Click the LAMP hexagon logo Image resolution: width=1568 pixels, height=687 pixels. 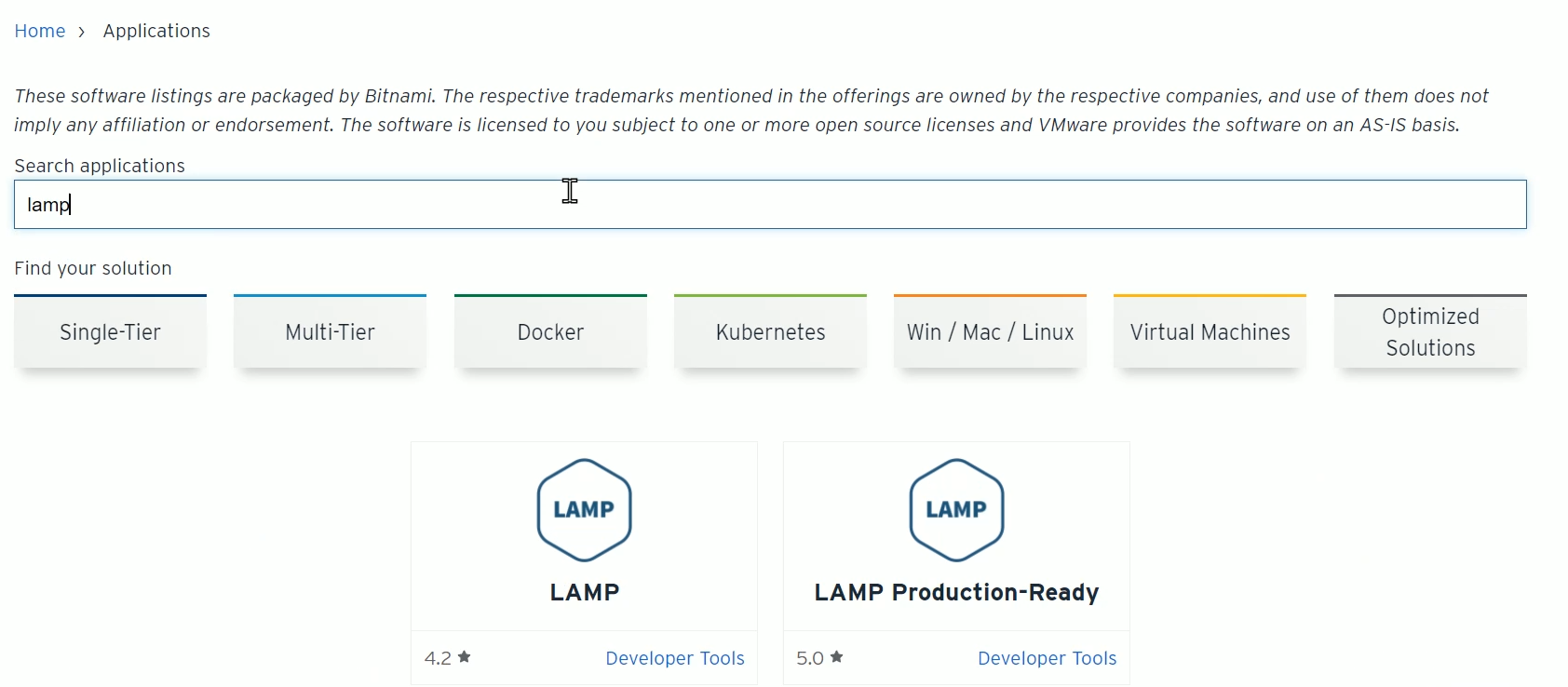click(584, 510)
